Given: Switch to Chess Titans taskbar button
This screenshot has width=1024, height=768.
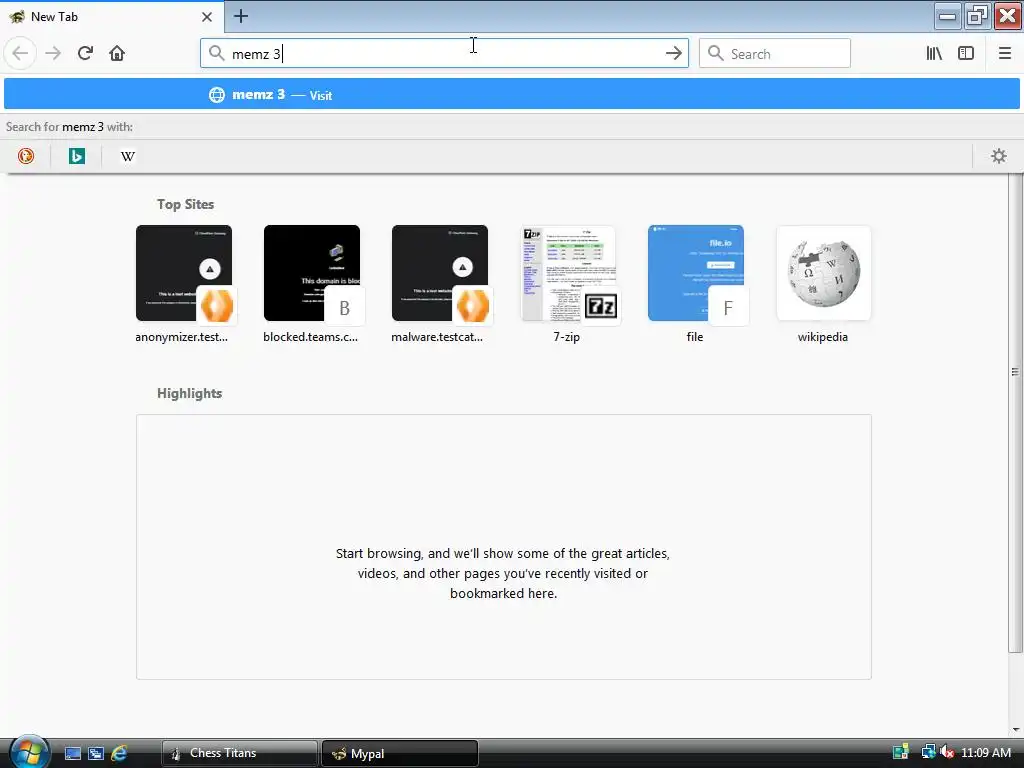Looking at the screenshot, I should [240, 754].
